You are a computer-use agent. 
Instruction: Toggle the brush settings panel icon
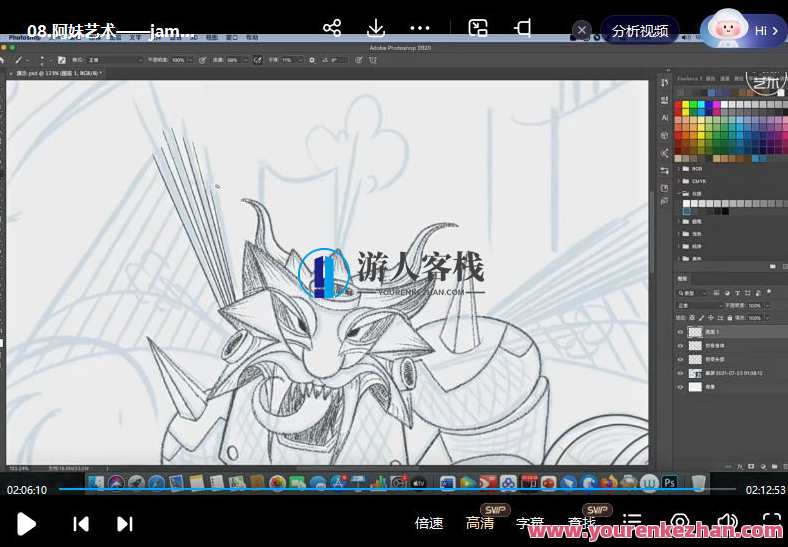[61, 60]
